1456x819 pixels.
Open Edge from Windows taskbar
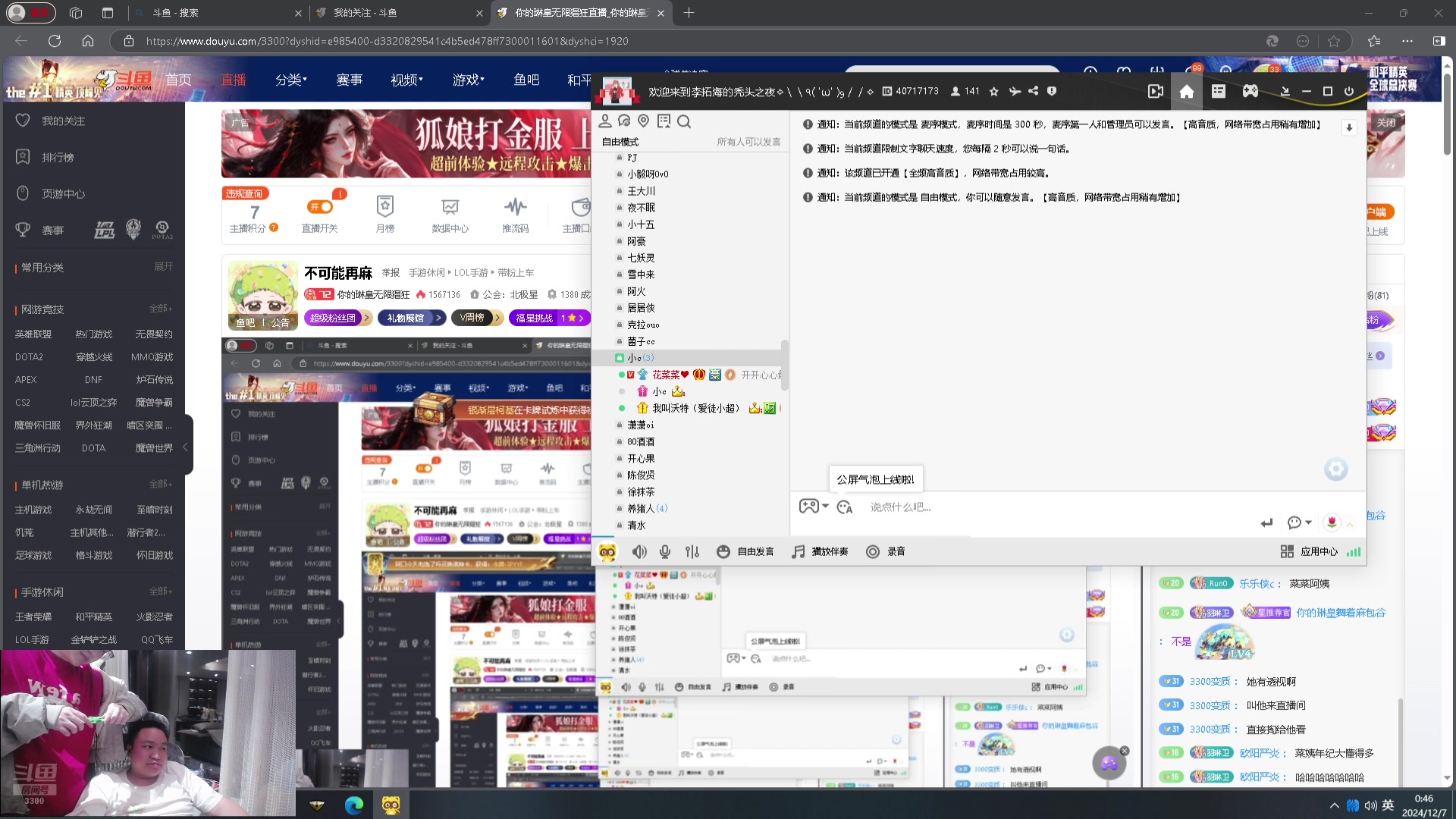(354, 805)
